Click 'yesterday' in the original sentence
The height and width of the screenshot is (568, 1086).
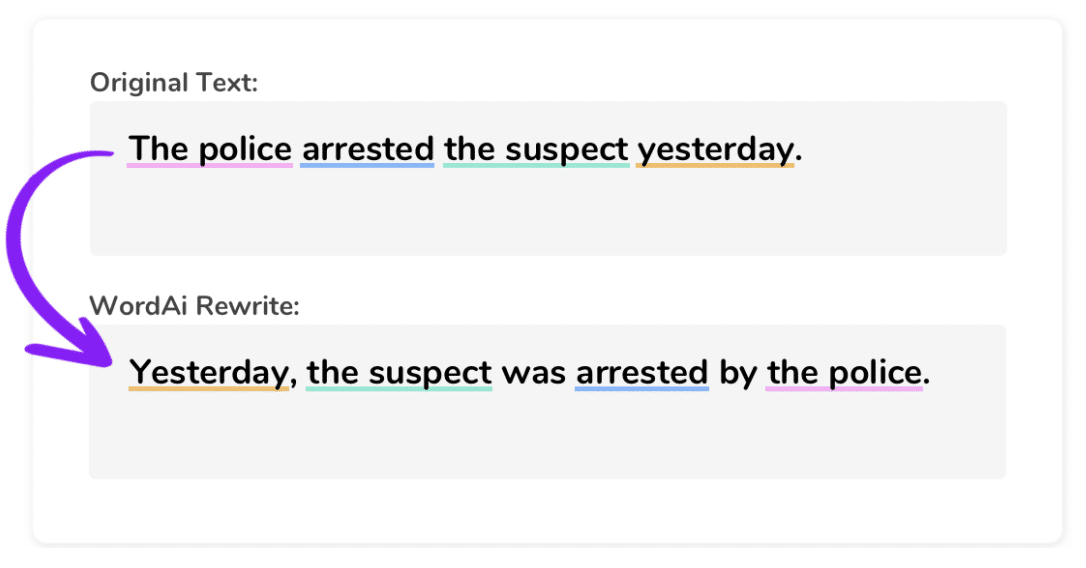[x=715, y=150]
